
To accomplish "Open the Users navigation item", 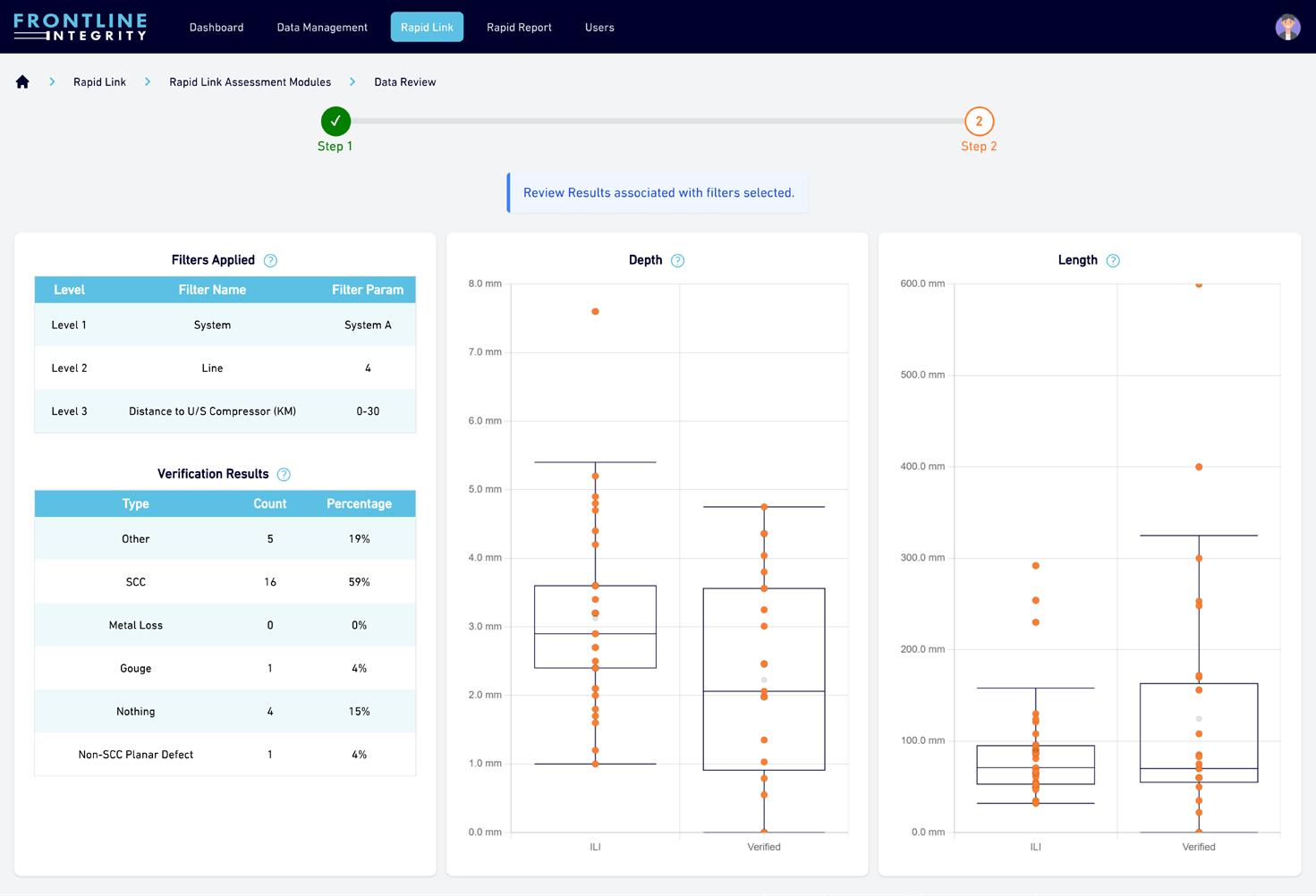I will click(x=599, y=28).
